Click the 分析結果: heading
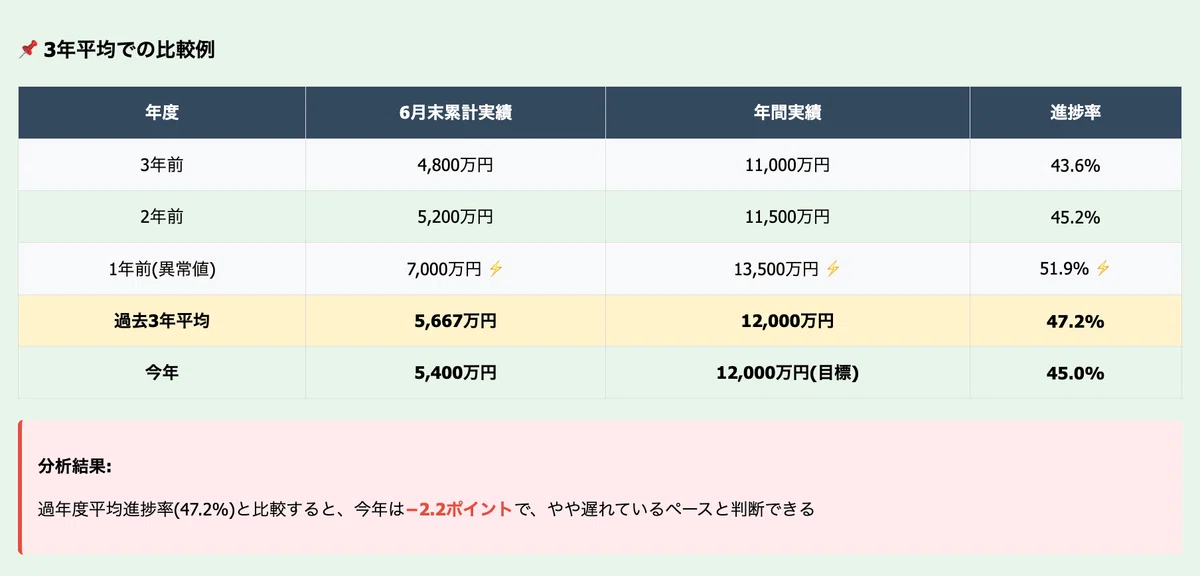 [75, 467]
